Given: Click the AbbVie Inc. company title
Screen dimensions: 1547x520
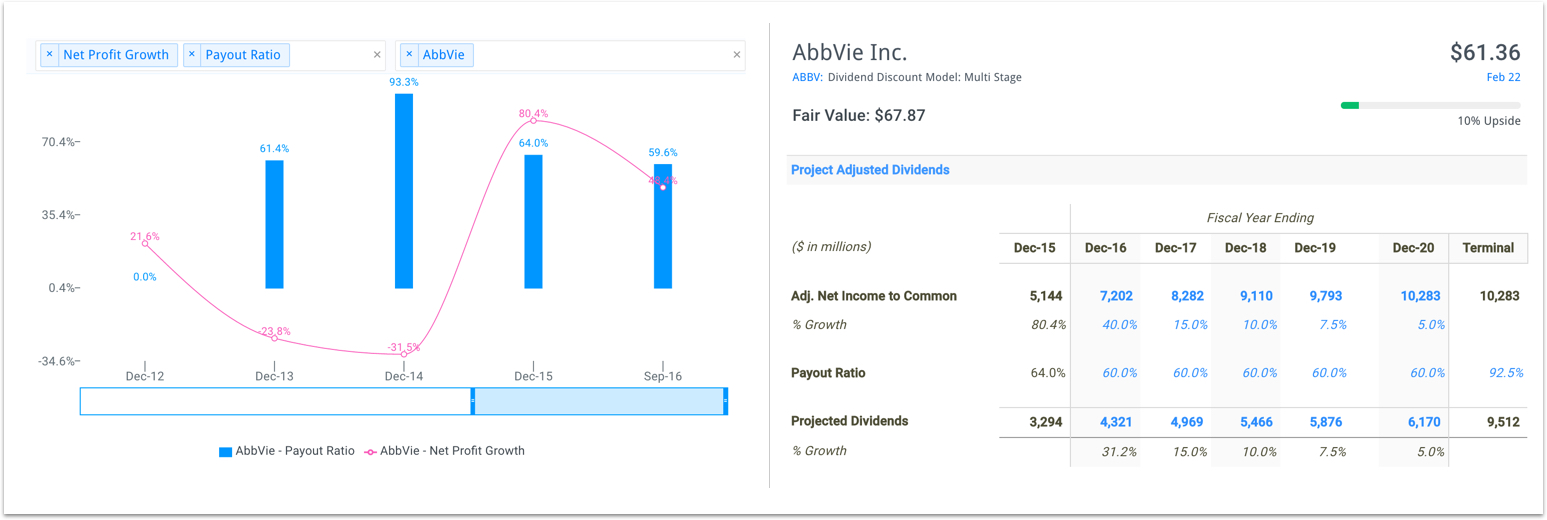Looking at the screenshot, I should click(x=850, y=53).
